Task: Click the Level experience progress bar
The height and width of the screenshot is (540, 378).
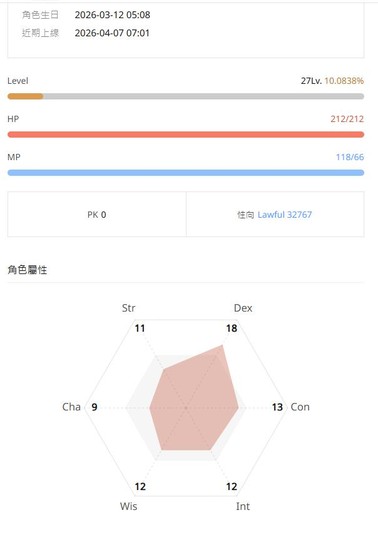Action: click(186, 96)
